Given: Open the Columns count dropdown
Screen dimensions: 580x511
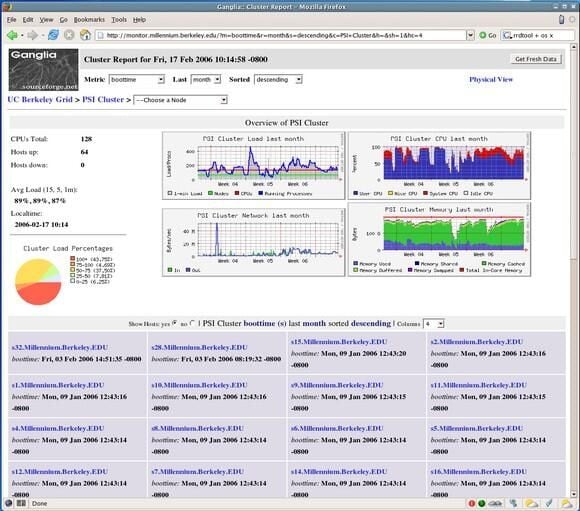Looking at the screenshot, I should click(433, 324).
